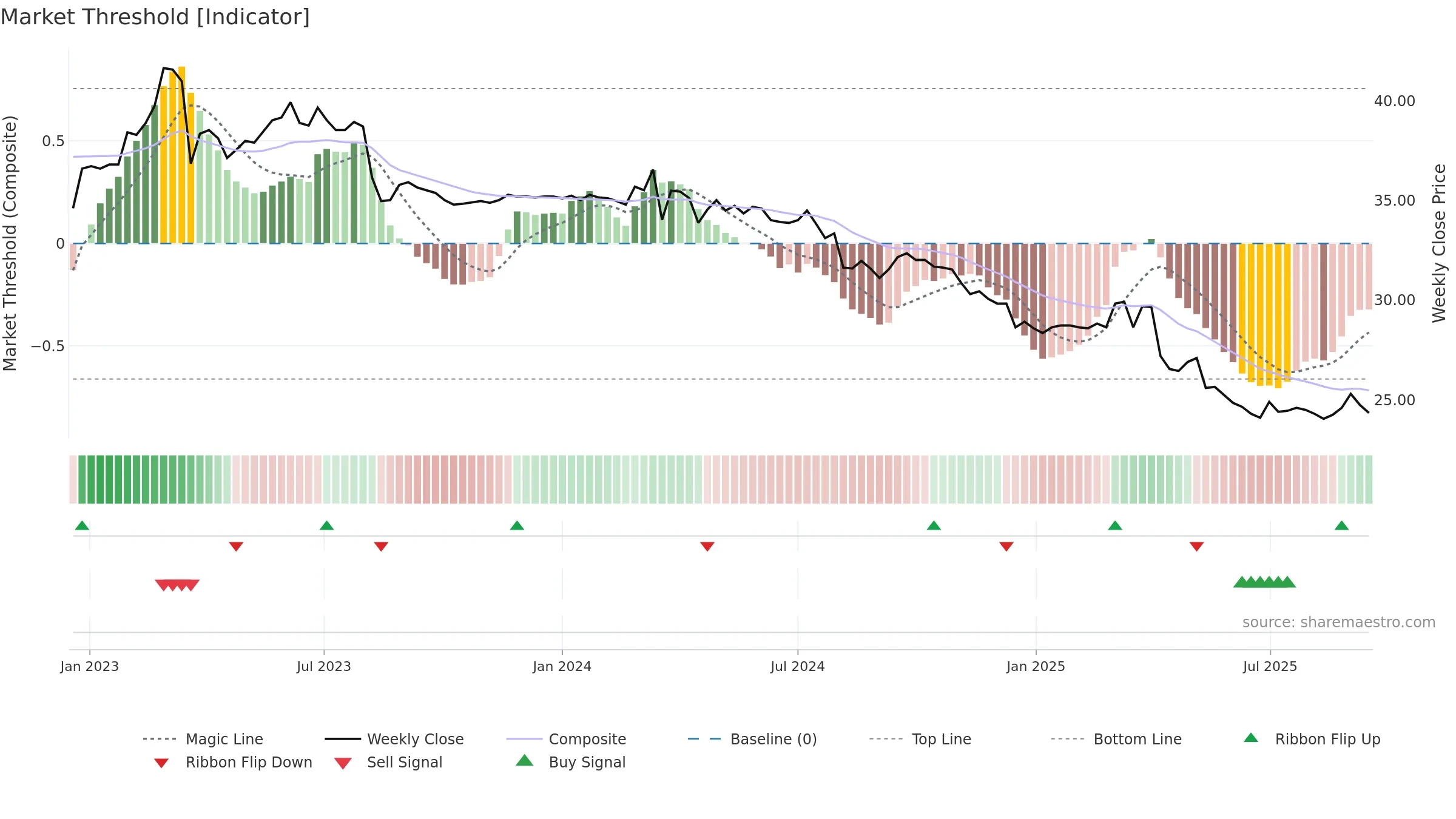The width and height of the screenshot is (1456, 819).
Task: Click the ribbon flip down triangle in spring 2023
Action: point(236,547)
